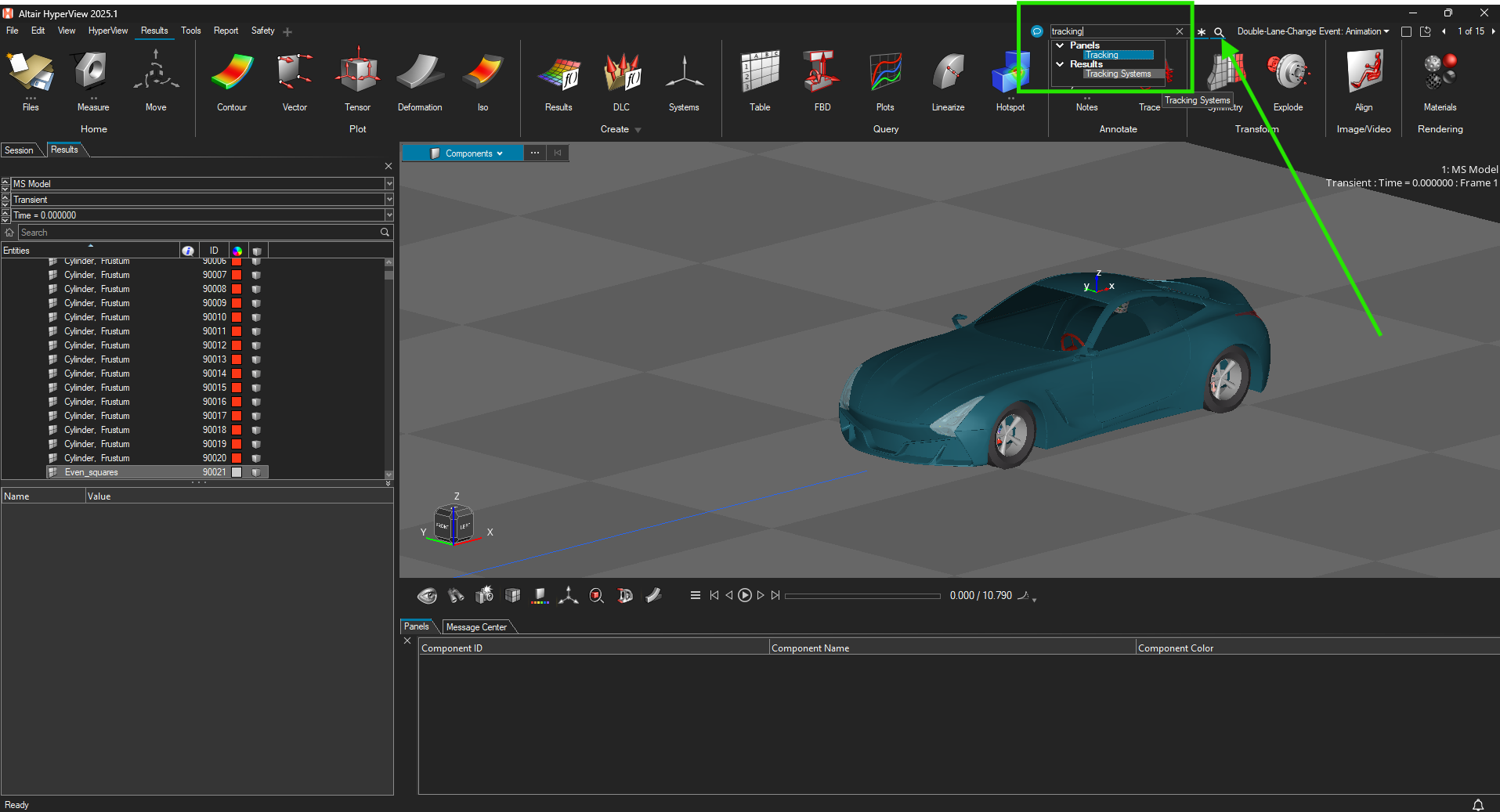Viewport: 1500px width, 812px height.
Task: Click the color swatch for component 90012
Action: [x=237, y=345]
